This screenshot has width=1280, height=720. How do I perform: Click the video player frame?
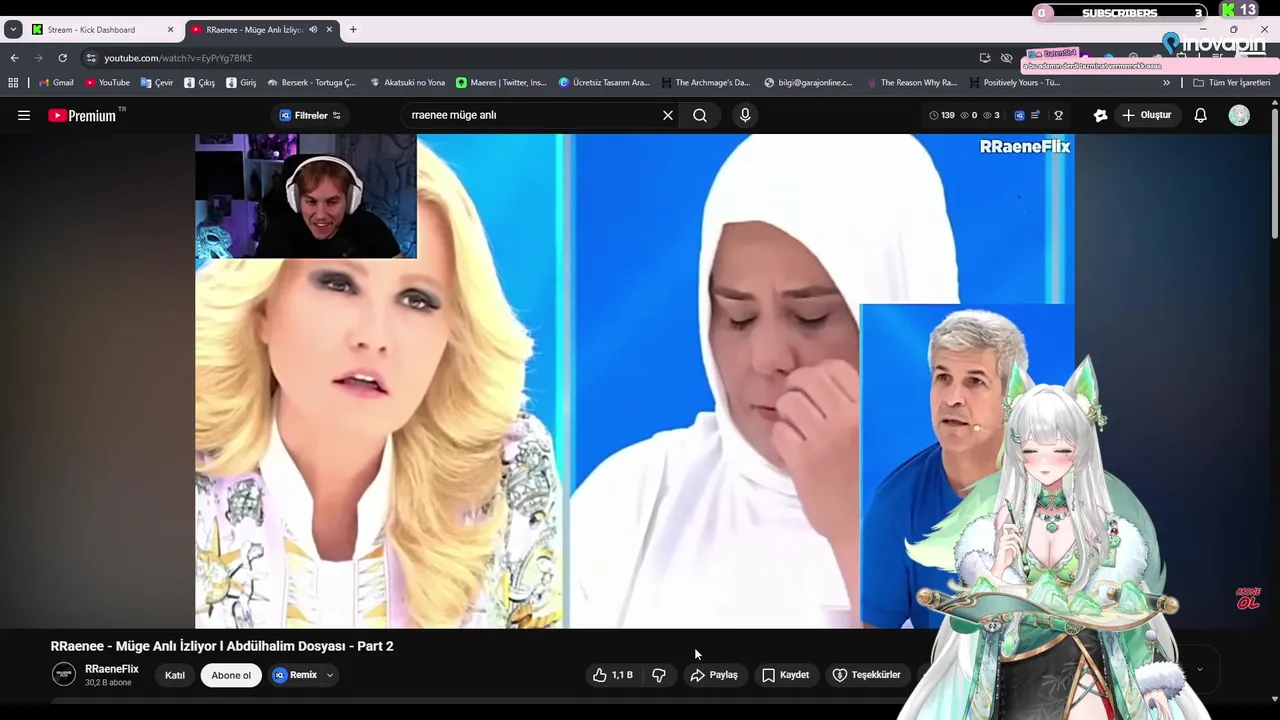(x=635, y=381)
